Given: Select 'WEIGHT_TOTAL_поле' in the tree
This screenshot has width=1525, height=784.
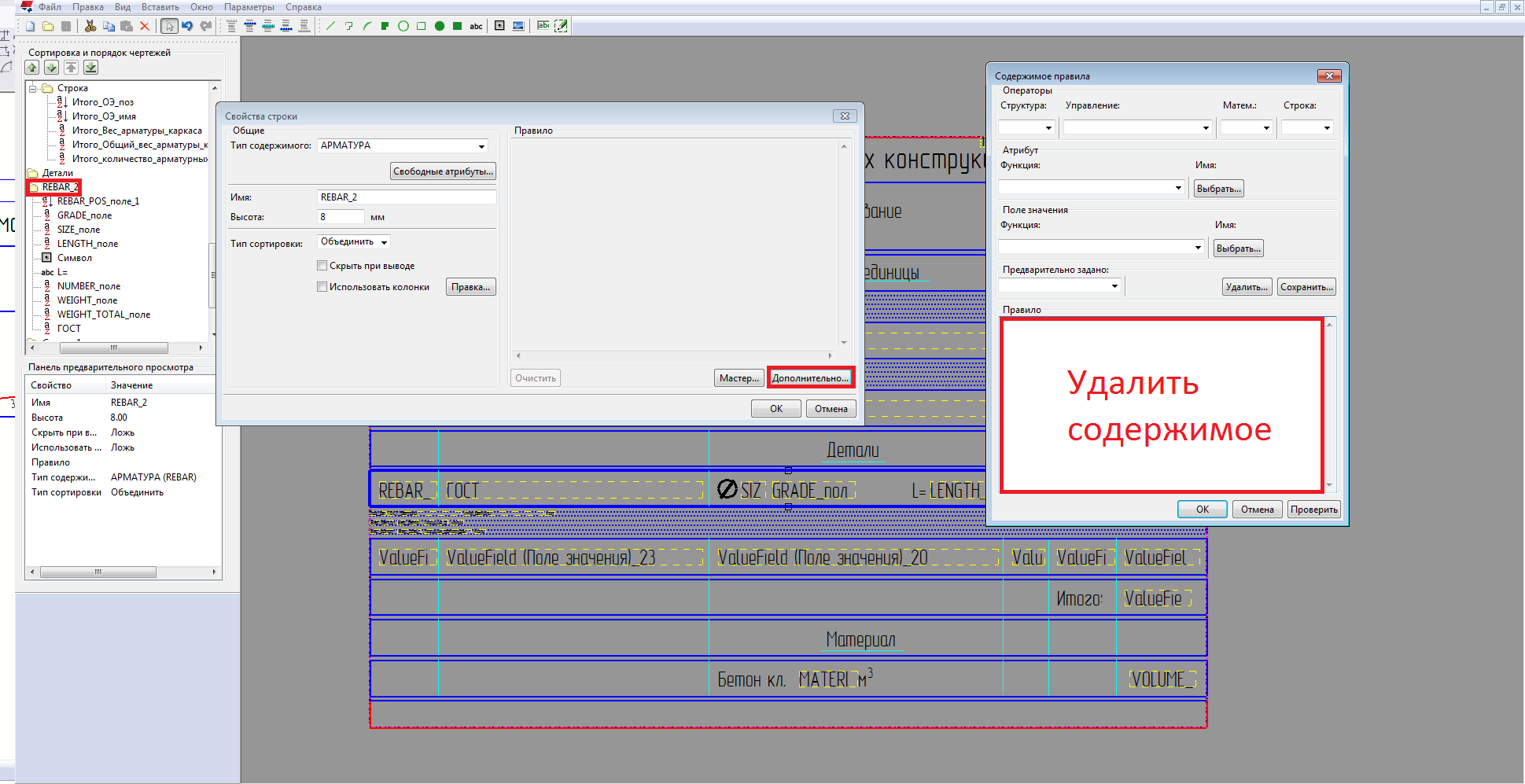Looking at the screenshot, I should point(104,315).
